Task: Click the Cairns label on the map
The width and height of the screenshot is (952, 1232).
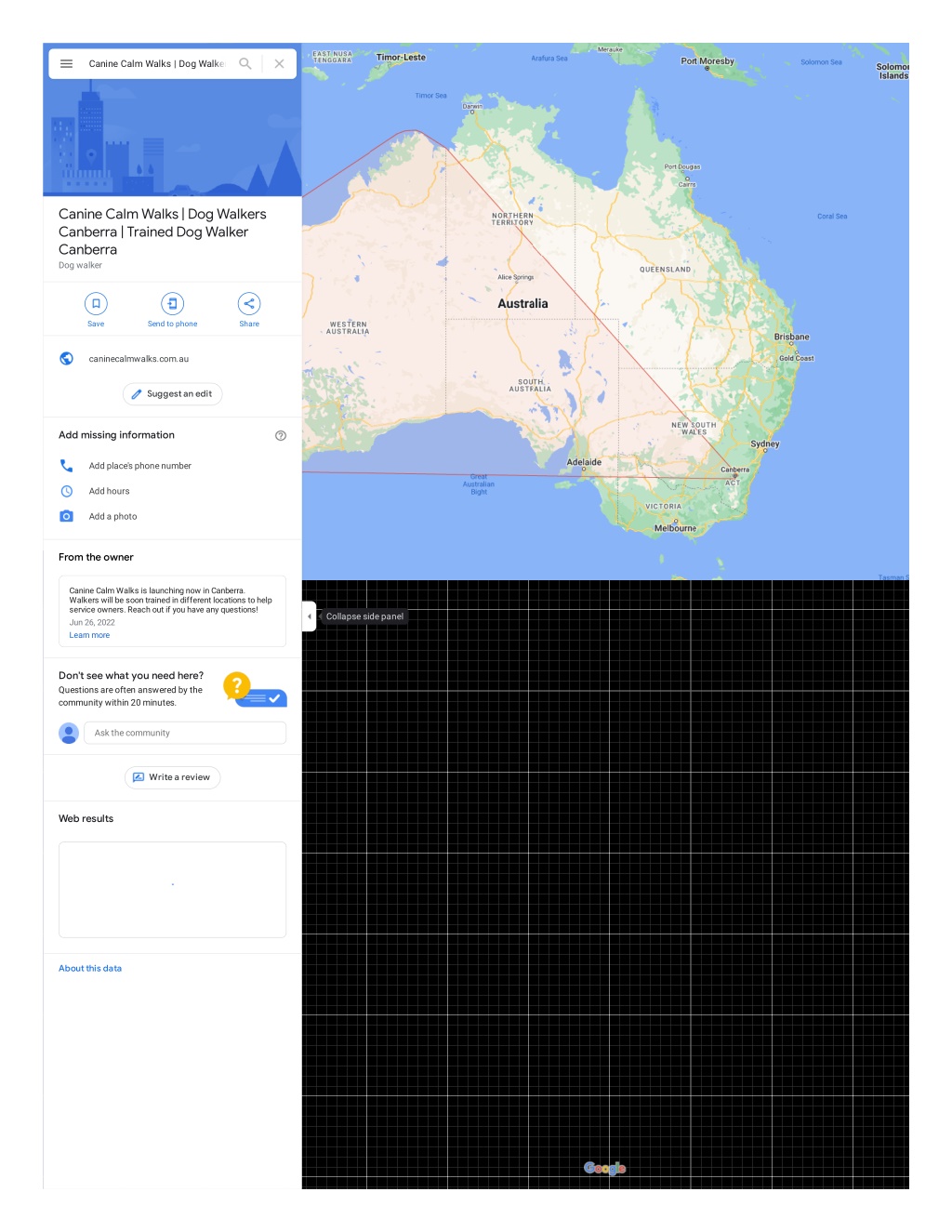Action: pos(687,184)
